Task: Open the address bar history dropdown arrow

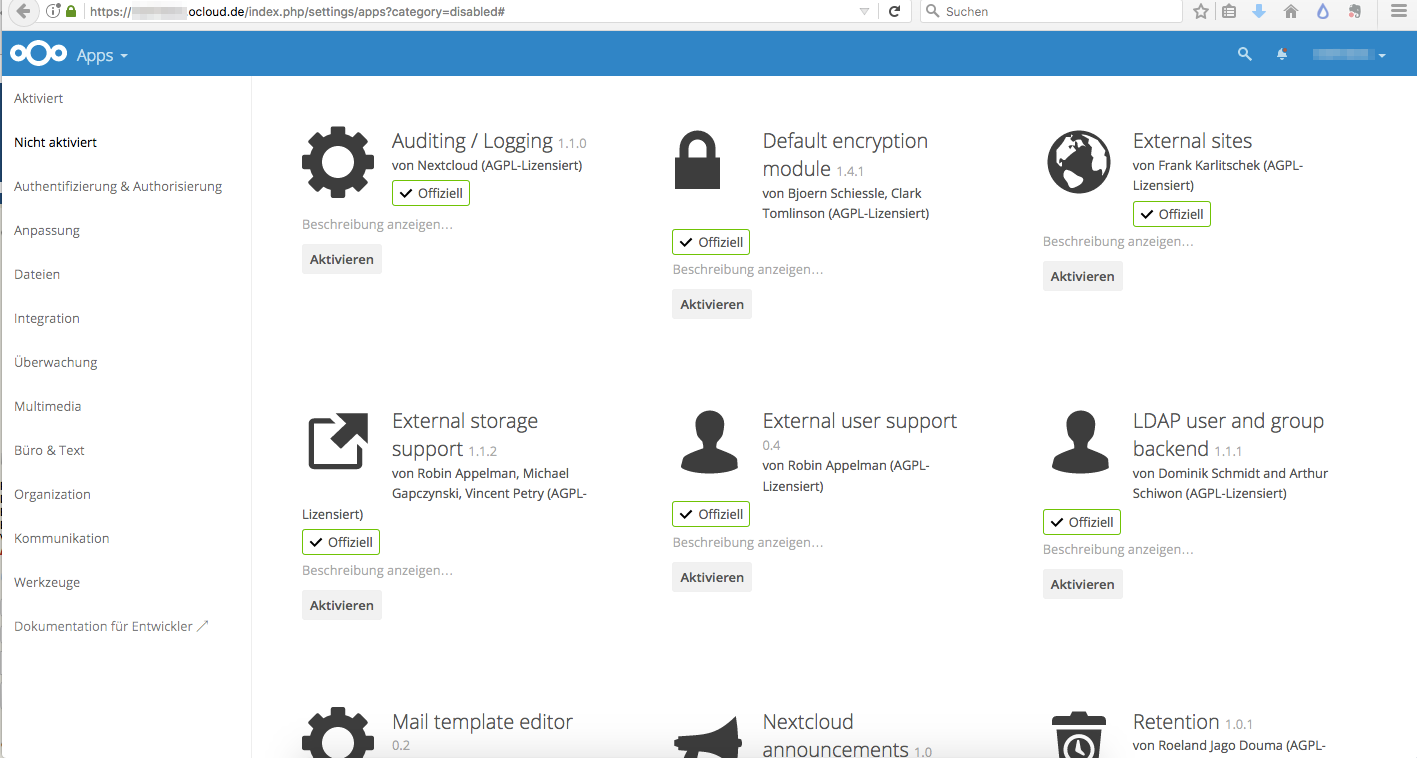Action: 864,11
